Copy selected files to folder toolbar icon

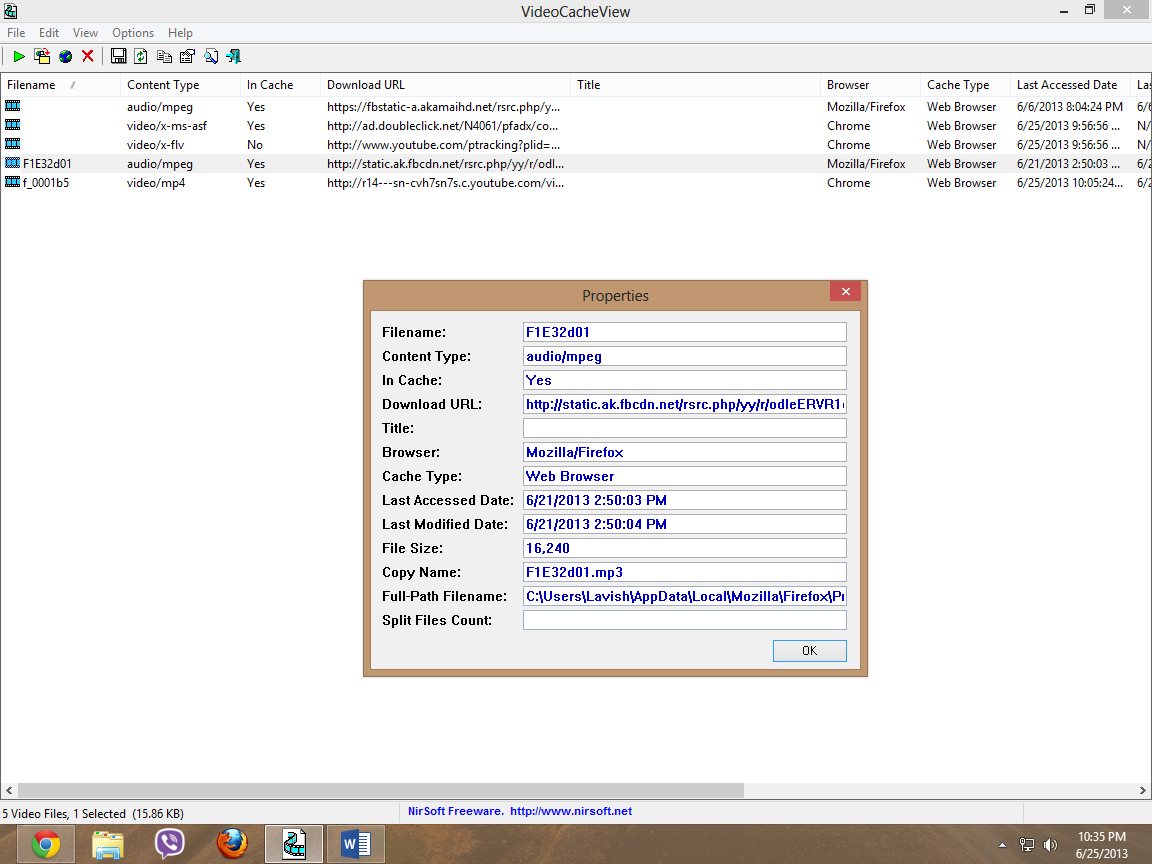point(42,56)
